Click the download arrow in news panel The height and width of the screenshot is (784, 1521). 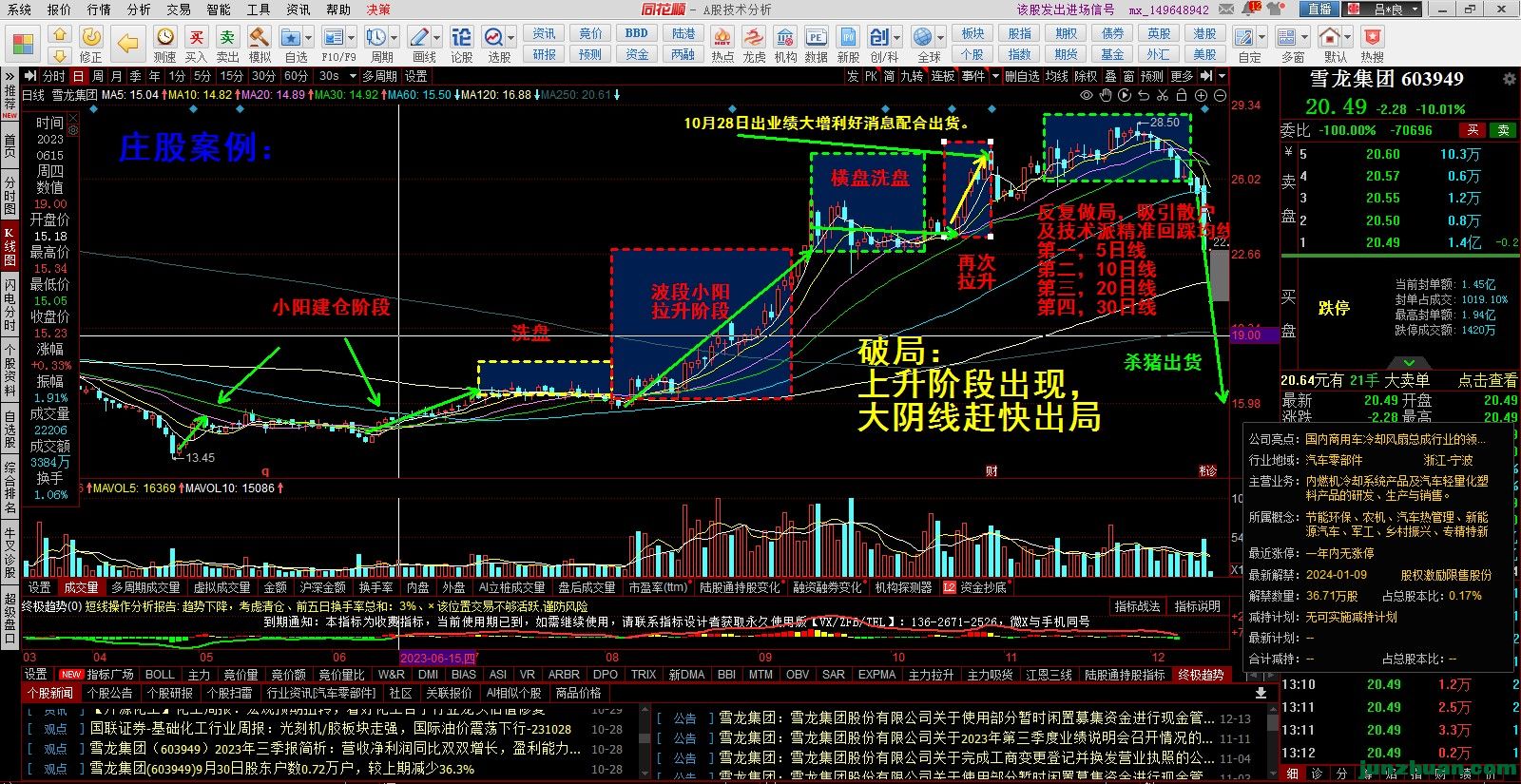[x=1261, y=693]
